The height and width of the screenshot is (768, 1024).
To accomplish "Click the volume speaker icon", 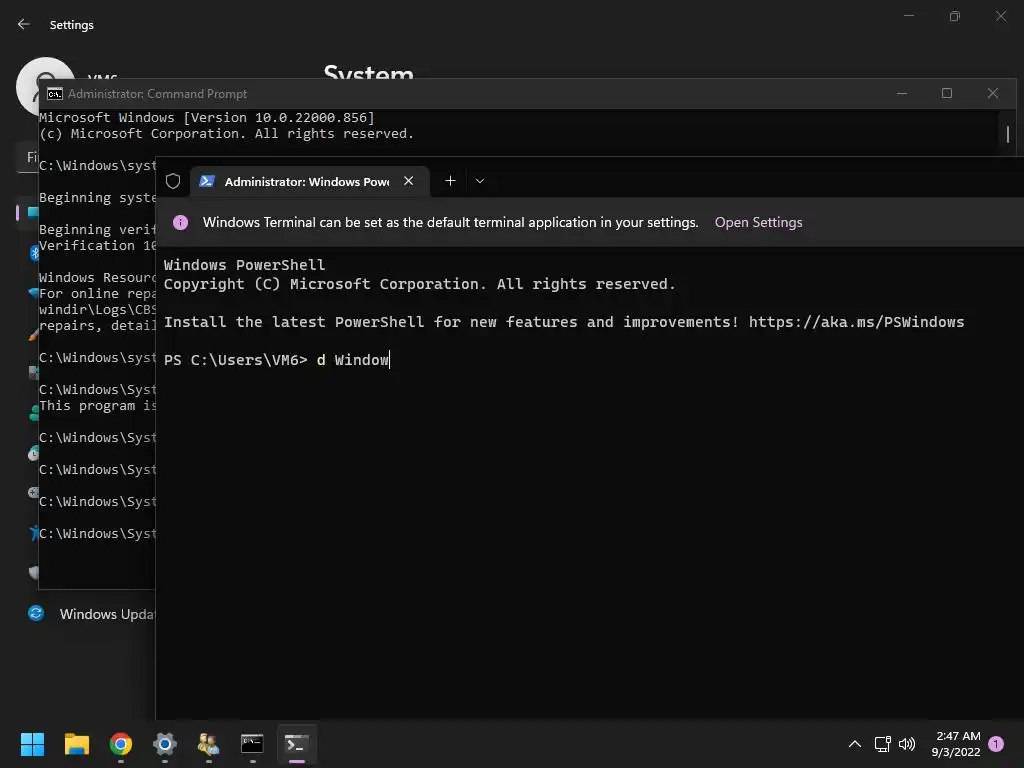I will 907,744.
